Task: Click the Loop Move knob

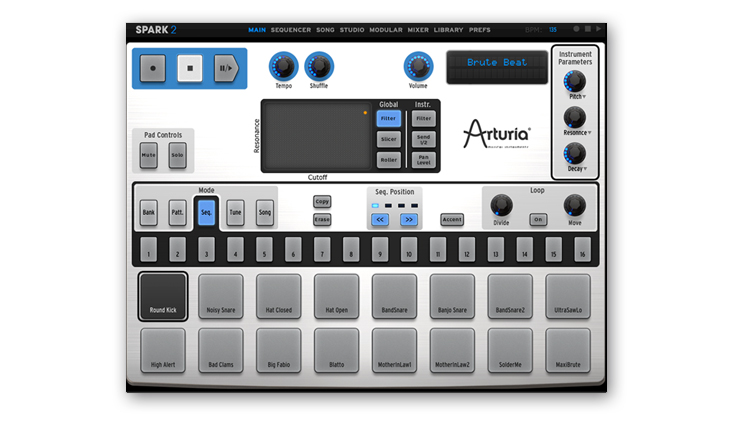Action: tap(574, 206)
